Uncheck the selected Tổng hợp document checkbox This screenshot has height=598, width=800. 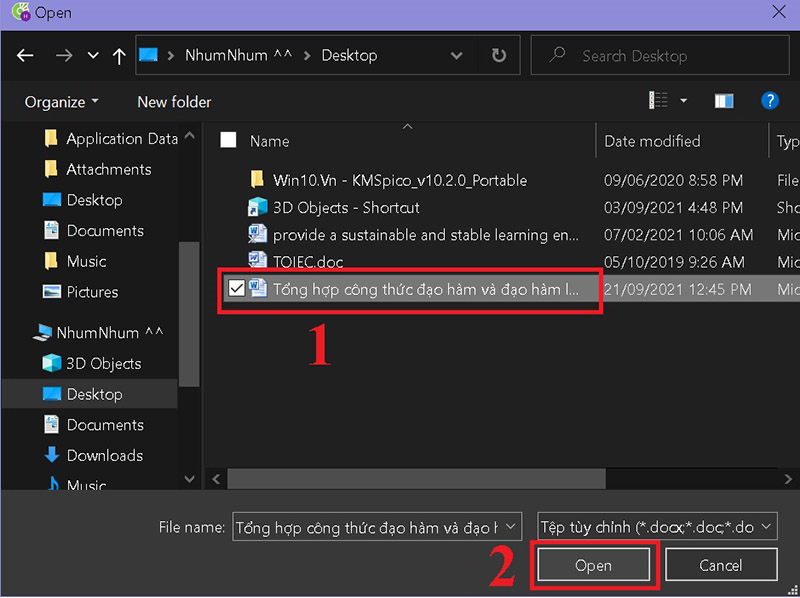point(237,289)
